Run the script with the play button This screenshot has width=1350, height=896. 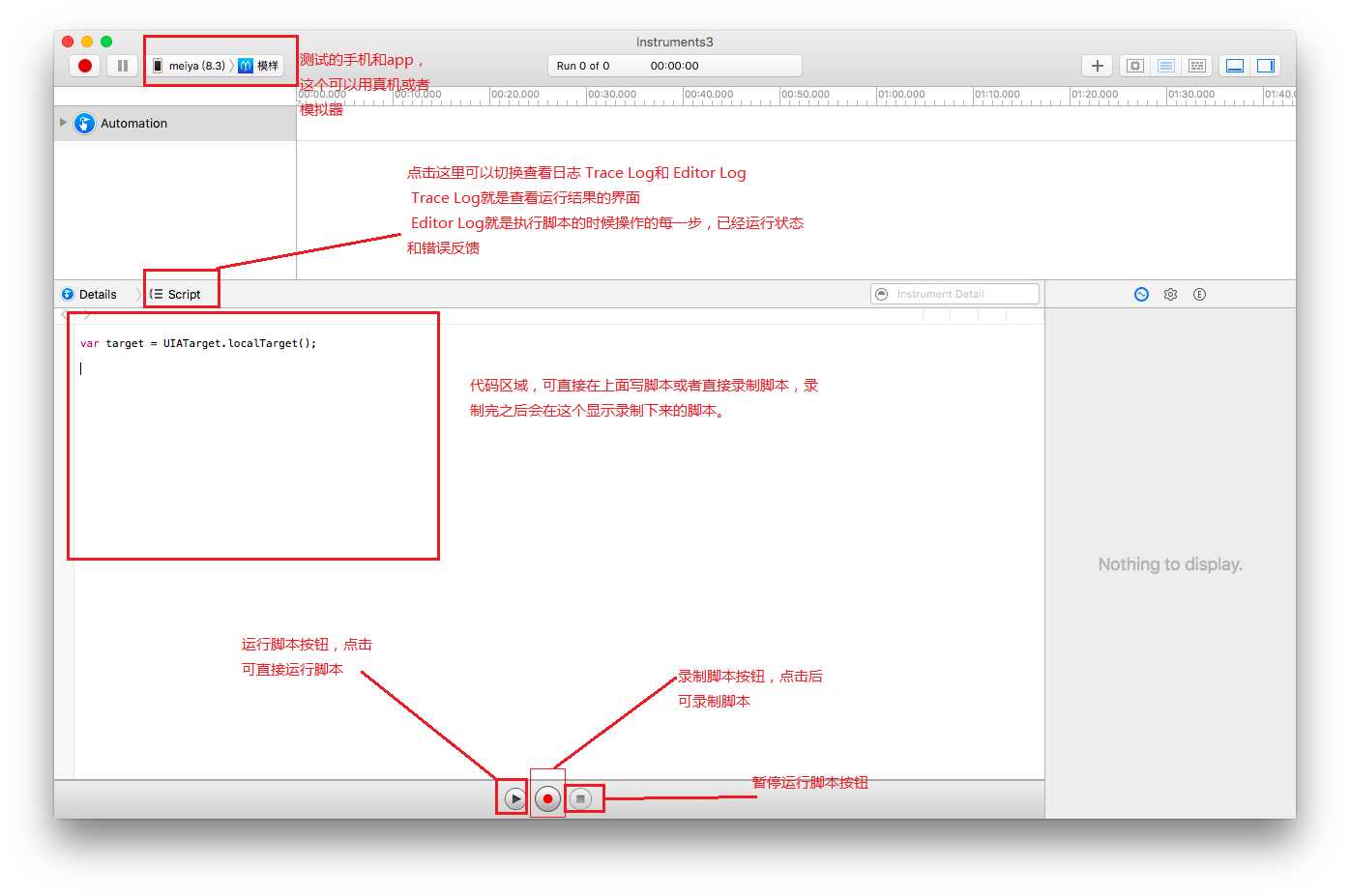coord(515,798)
